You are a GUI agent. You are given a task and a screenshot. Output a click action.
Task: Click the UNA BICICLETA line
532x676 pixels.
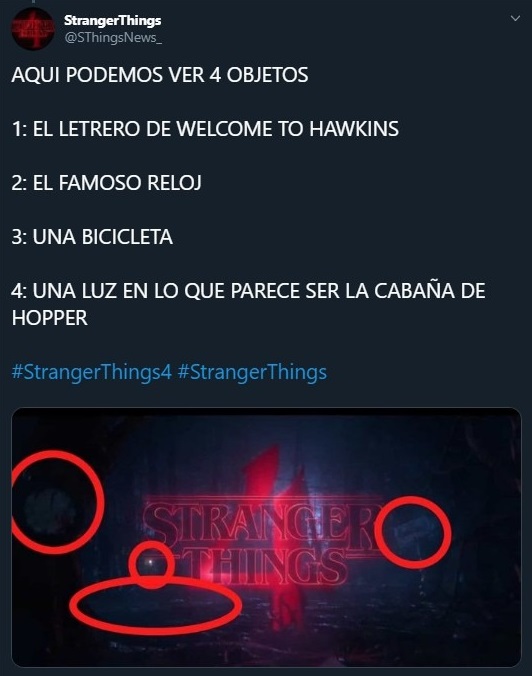tap(92, 237)
